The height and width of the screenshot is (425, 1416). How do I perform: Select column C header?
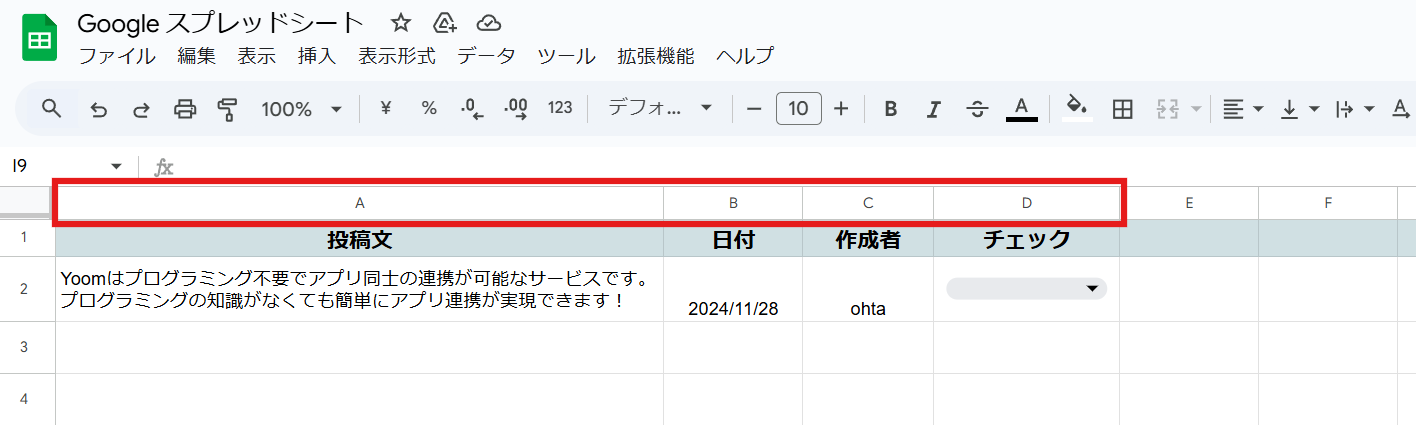[868, 203]
